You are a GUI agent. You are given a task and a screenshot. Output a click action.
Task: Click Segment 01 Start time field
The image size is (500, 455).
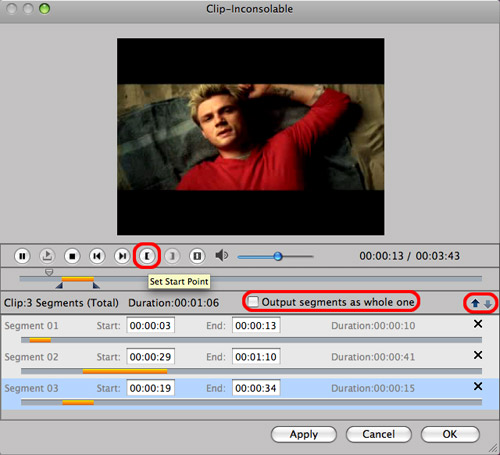click(x=150, y=325)
